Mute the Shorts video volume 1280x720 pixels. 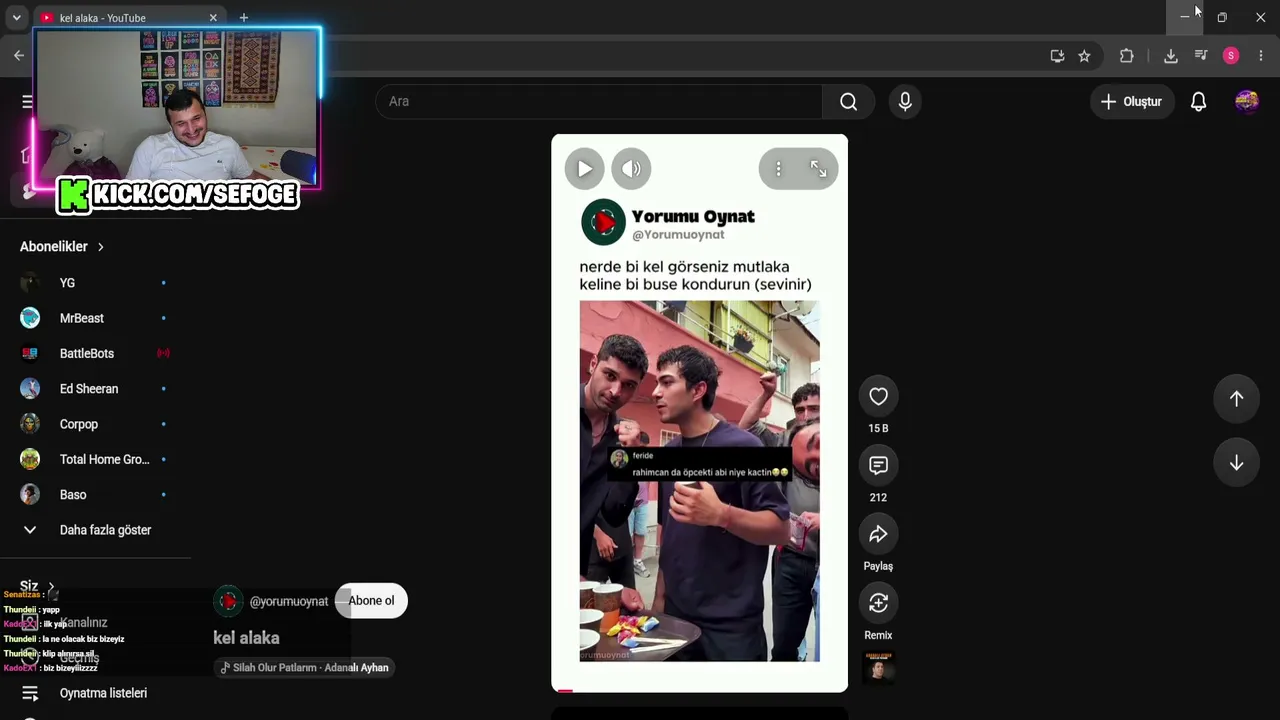[x=631, y=169]
